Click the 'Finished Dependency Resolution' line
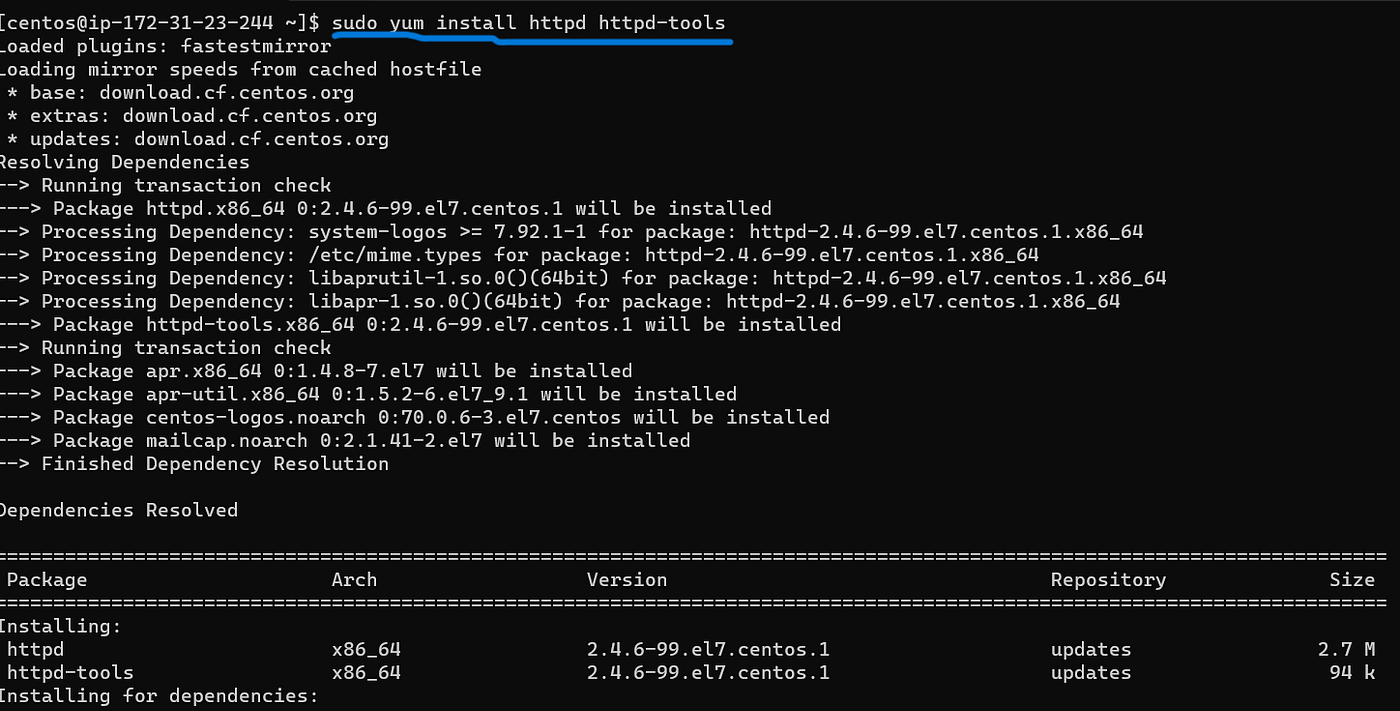1400x711 pixels. coord(195,463)
